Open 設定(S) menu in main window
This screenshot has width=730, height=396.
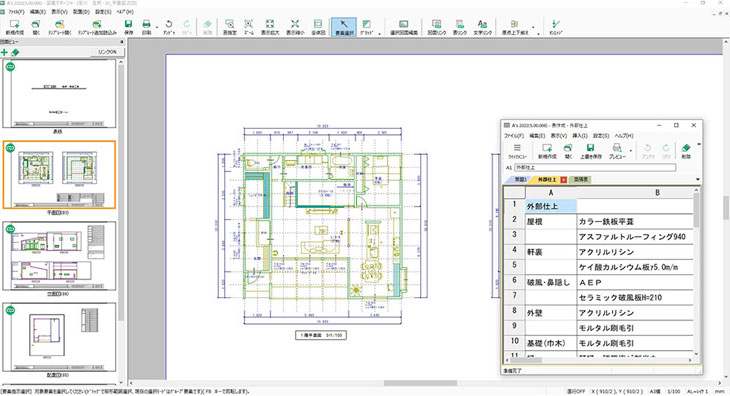pos(103,12)
